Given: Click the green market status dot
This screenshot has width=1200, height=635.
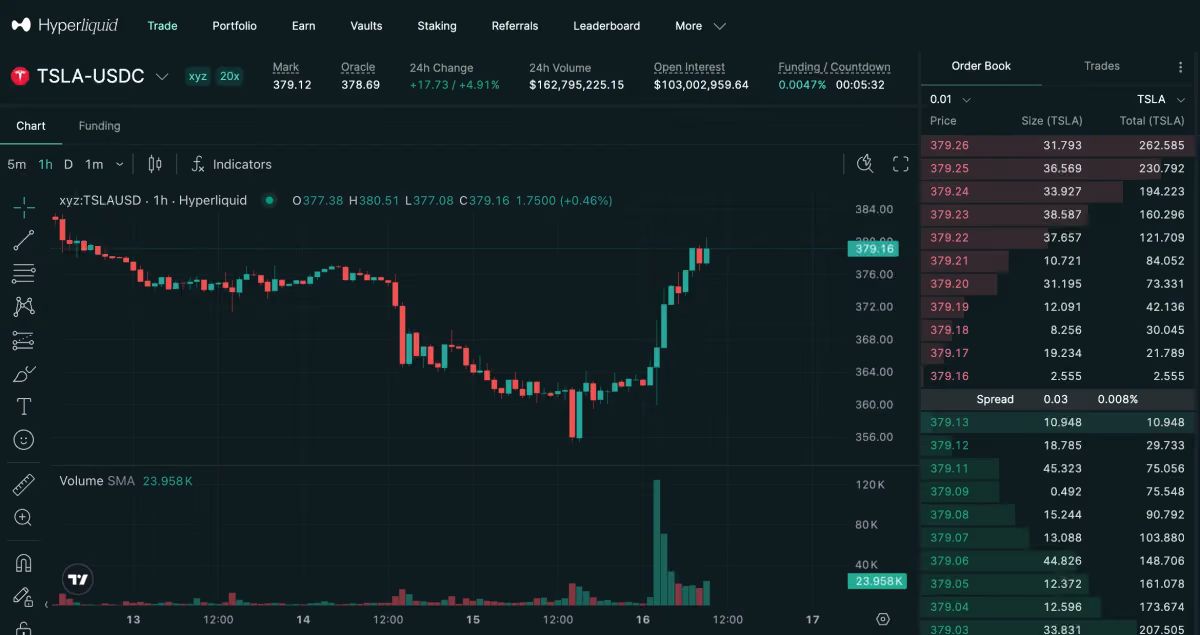Looking at the screenshot, I should pos(269,200).
